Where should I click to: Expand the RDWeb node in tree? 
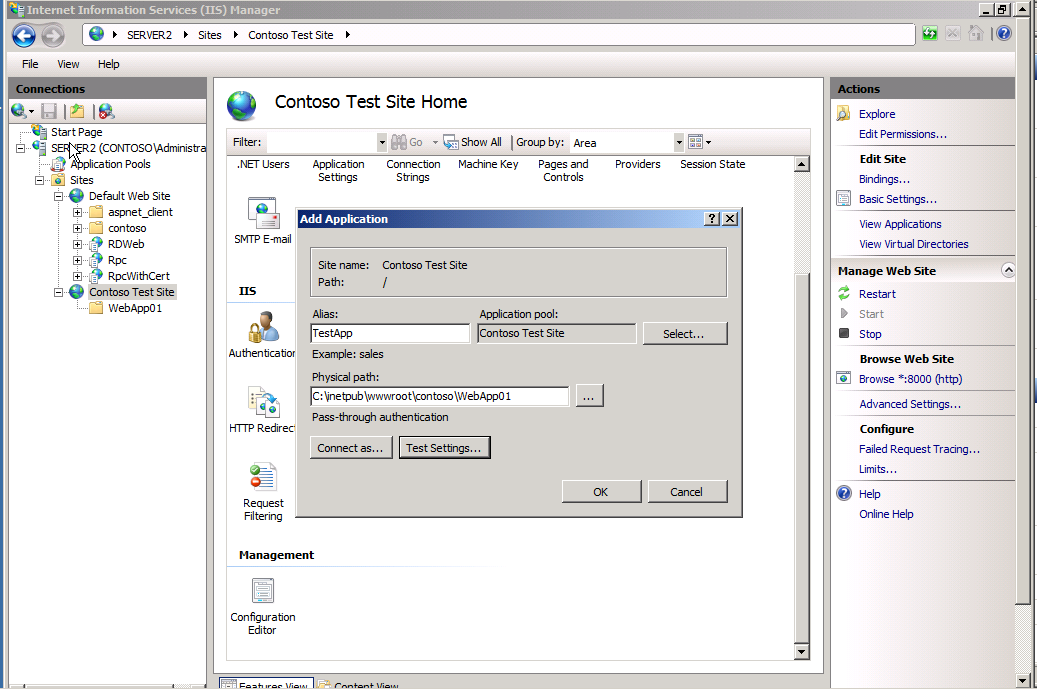tap(77, 244)
